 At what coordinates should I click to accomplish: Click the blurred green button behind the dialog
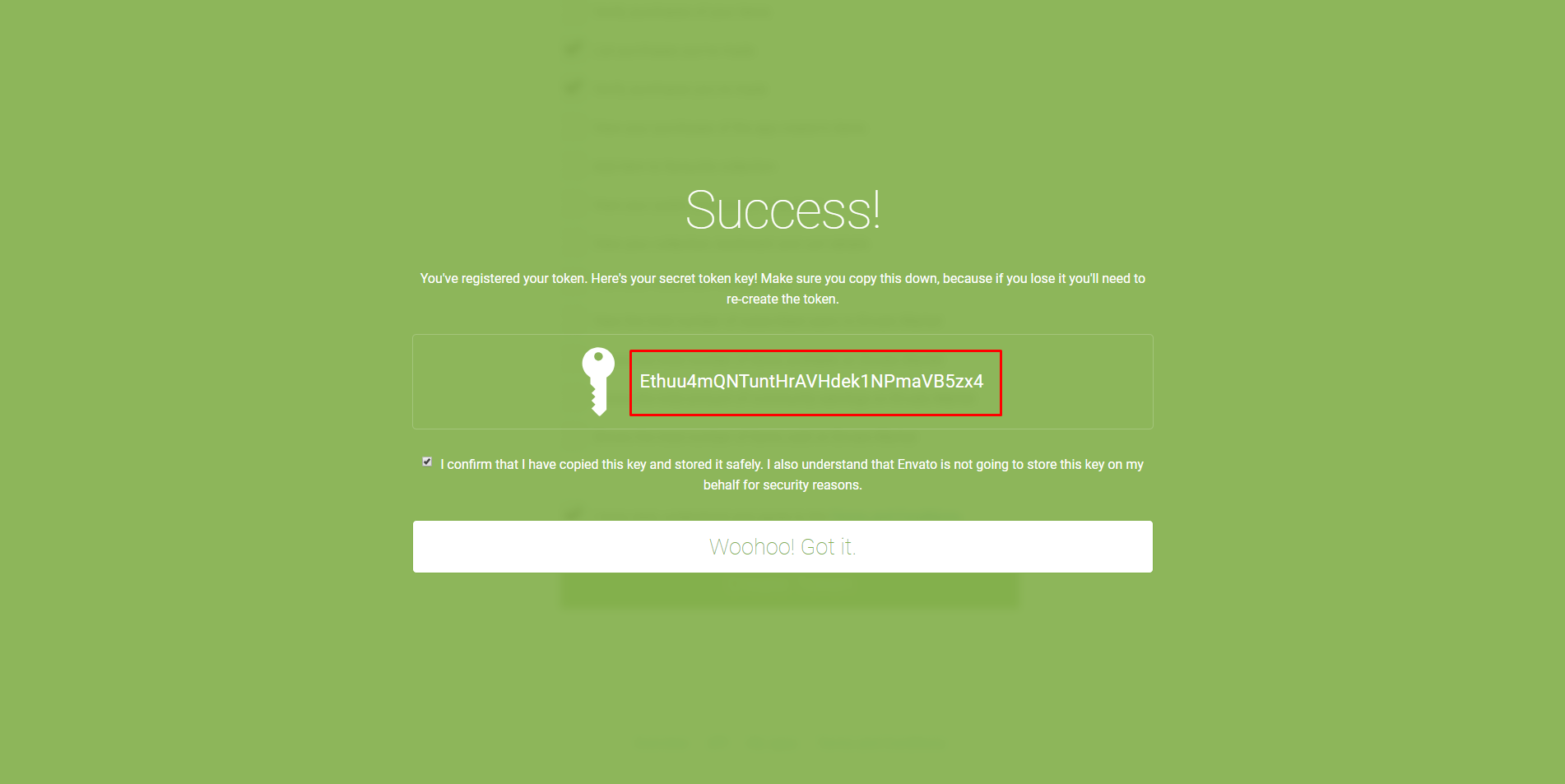pyautogui.click(x=789, y=591)
